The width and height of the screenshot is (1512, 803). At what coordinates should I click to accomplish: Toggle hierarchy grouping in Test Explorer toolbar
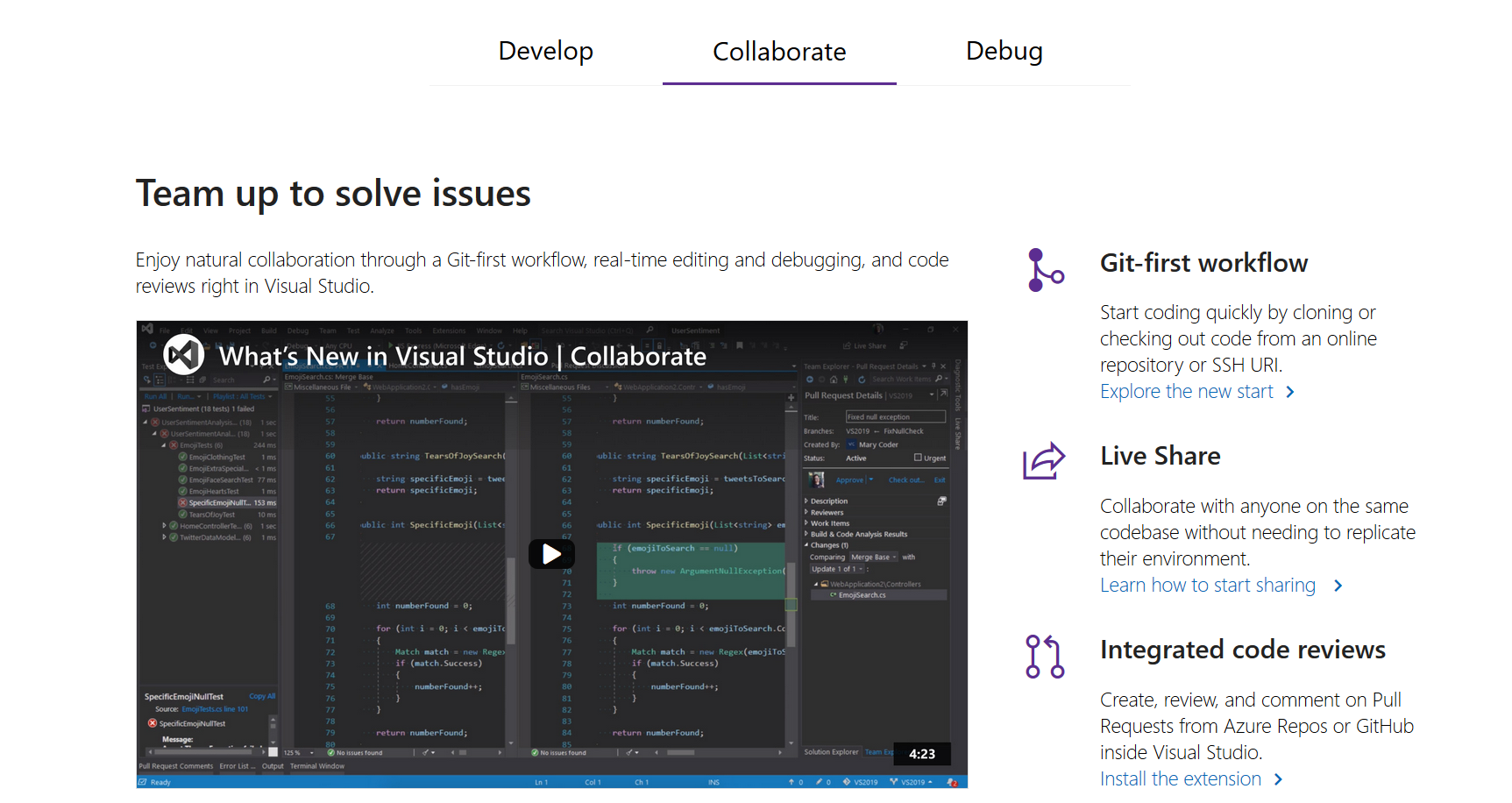click(159, 380)
